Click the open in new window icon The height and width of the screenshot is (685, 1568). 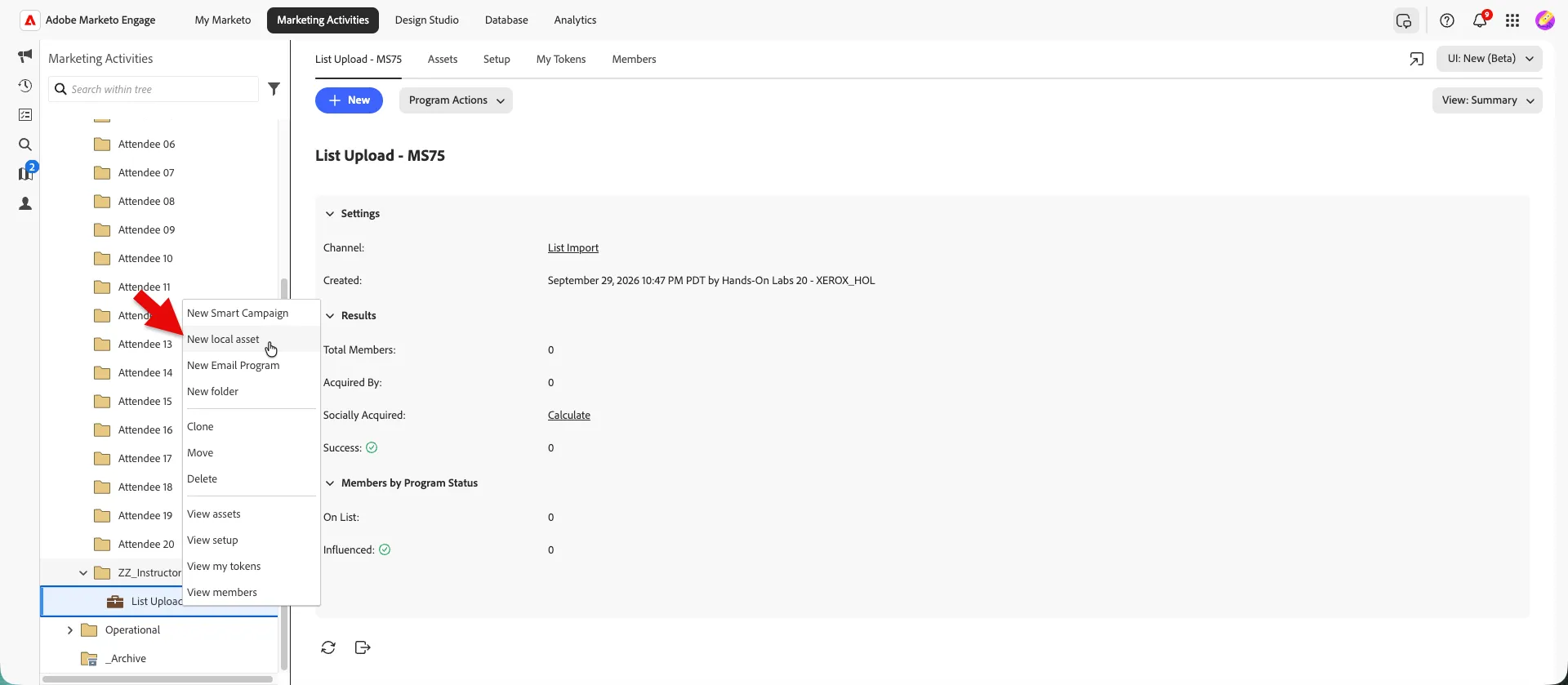coord(1417,59)
